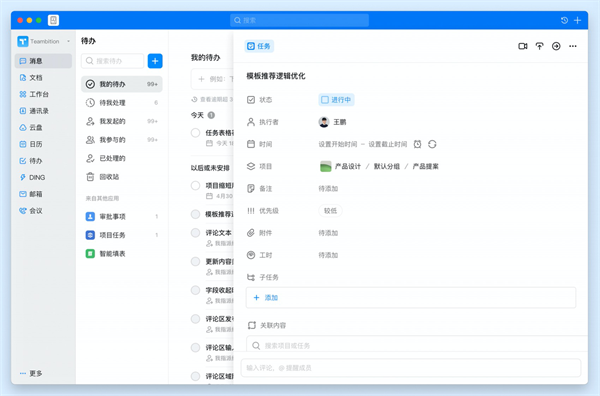The image size is (600, 396).
Task: Set the task deadline 设置截止时间
Action: (x=388, y=144)
